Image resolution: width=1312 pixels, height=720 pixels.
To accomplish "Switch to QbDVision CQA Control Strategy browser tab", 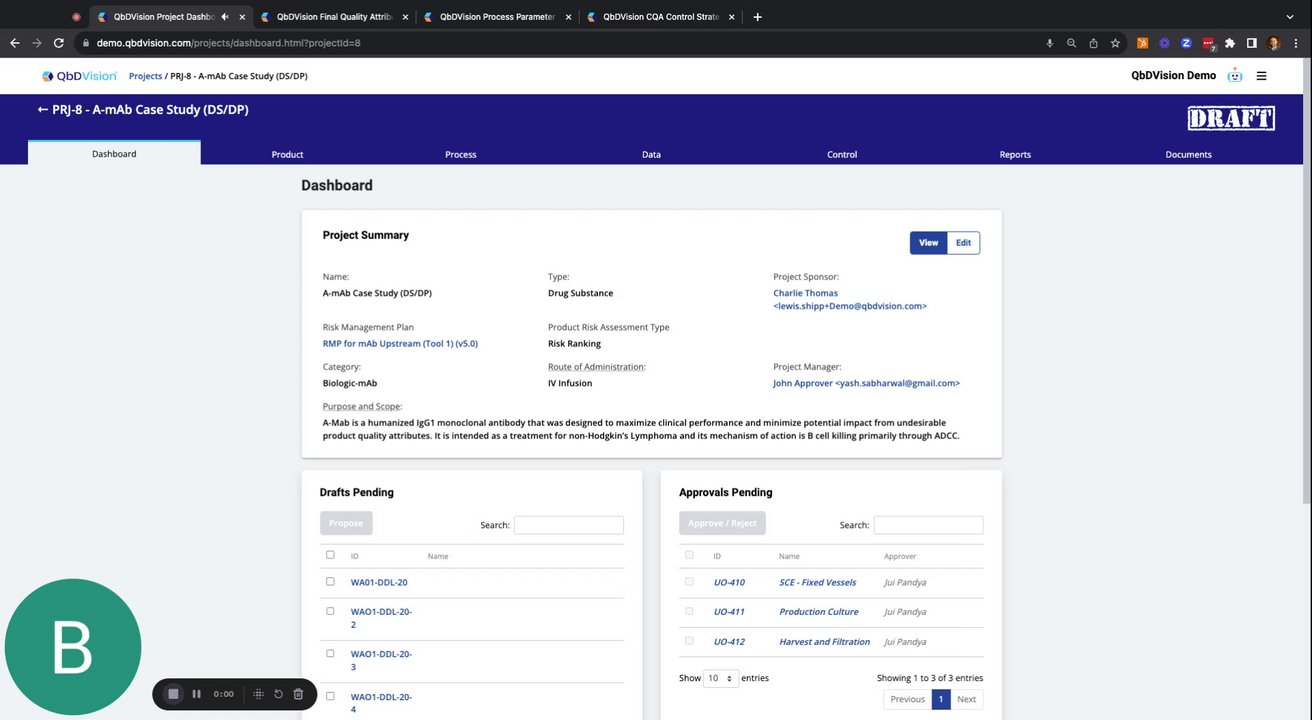I will (x=660, y=17).
